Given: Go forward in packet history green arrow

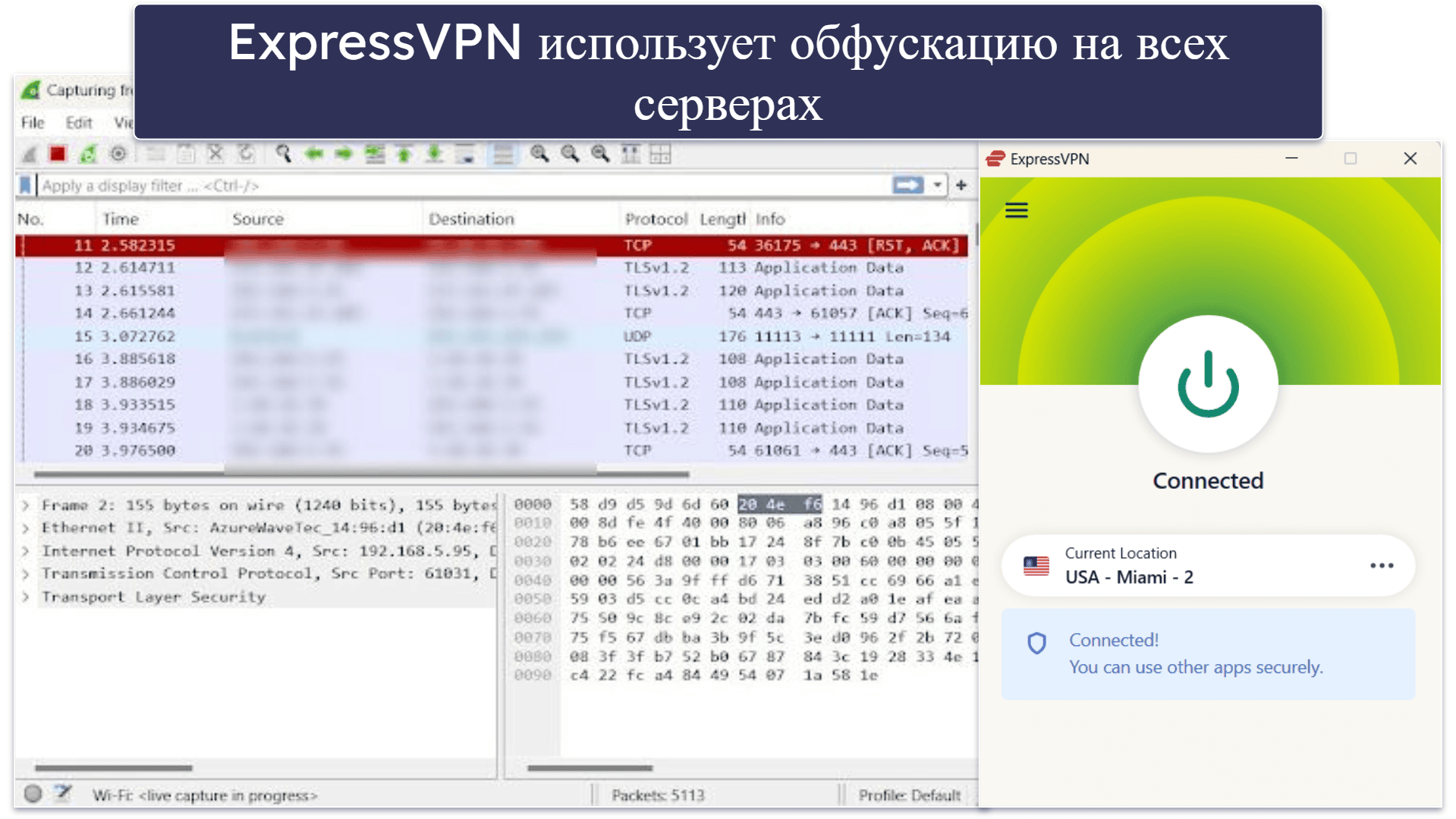Looking at the screenshot, I should coord(344,154).
